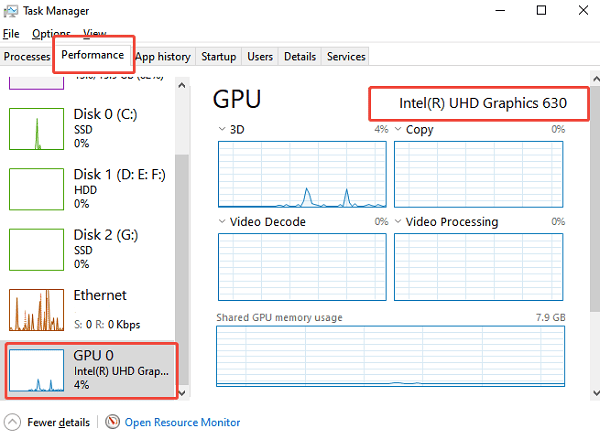Select the Disk 2 (G:) mini graph

36,250
